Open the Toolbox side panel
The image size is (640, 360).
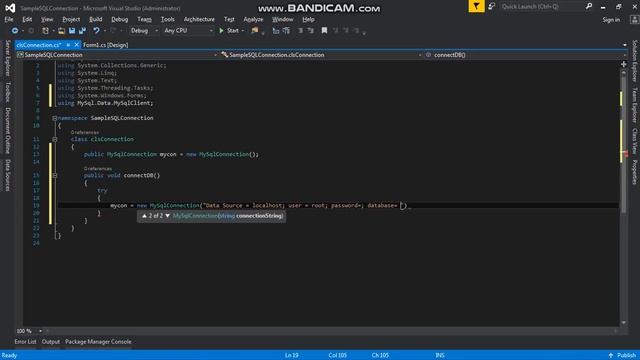[7, 92]
